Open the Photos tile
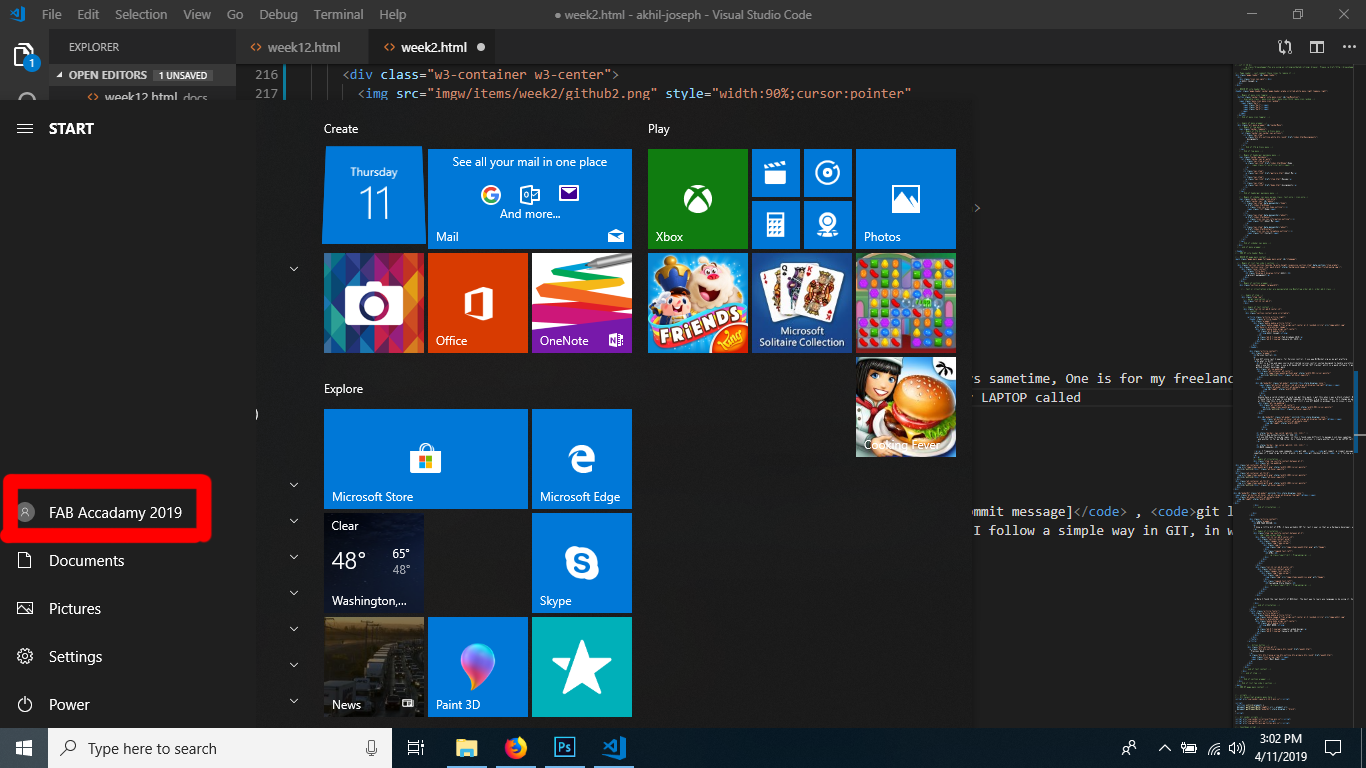This screenshot has width=1366, height=768. tap(906, 199)
